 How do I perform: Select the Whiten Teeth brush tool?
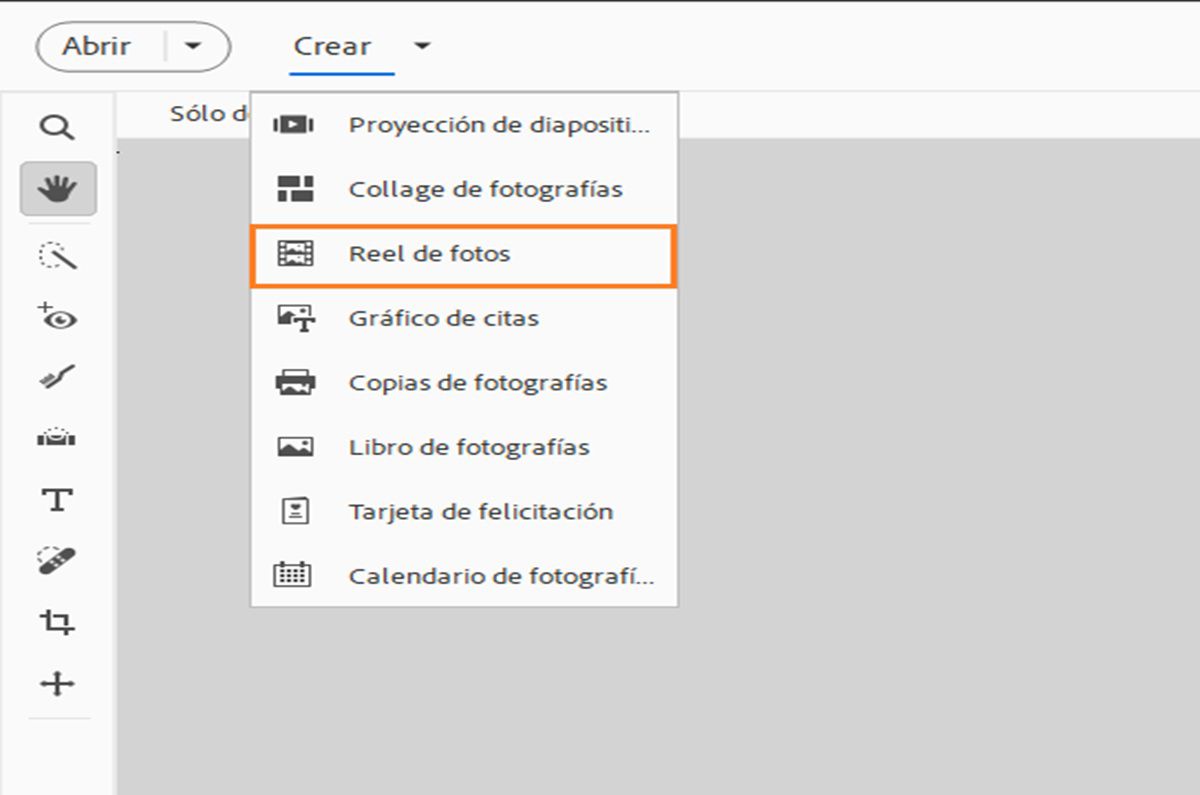coord(58,377)
